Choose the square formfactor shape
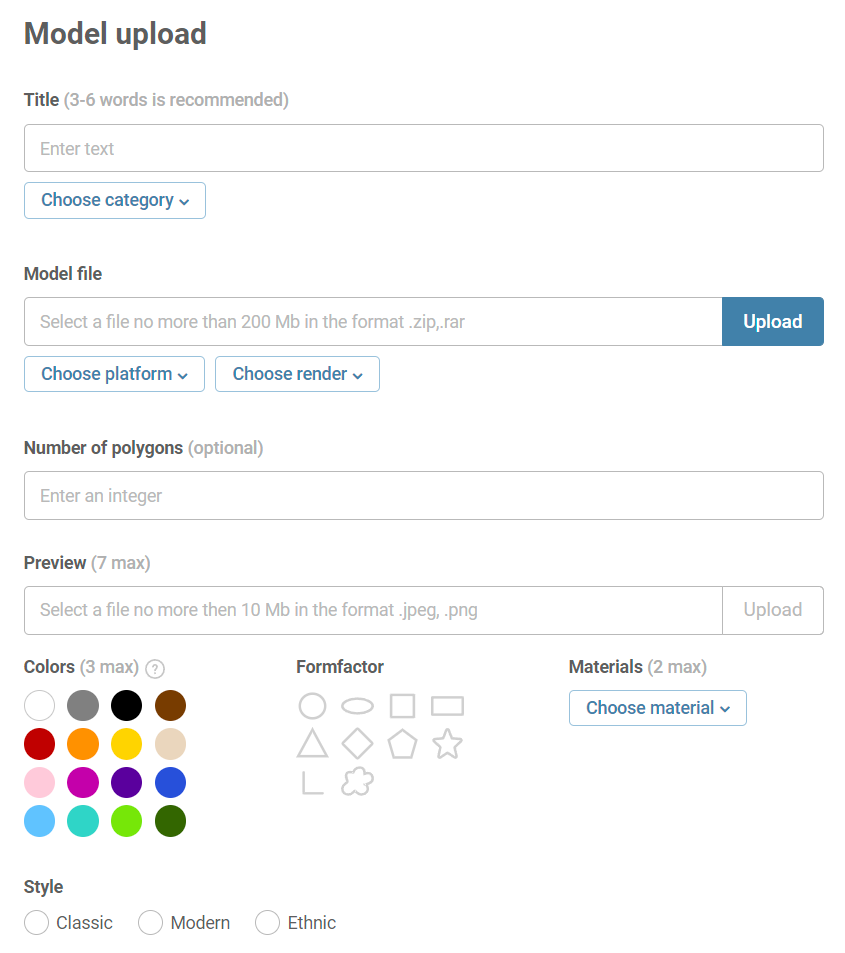This screenshot has height=953, width=845. pyautogui.click(x=402, y=706)
